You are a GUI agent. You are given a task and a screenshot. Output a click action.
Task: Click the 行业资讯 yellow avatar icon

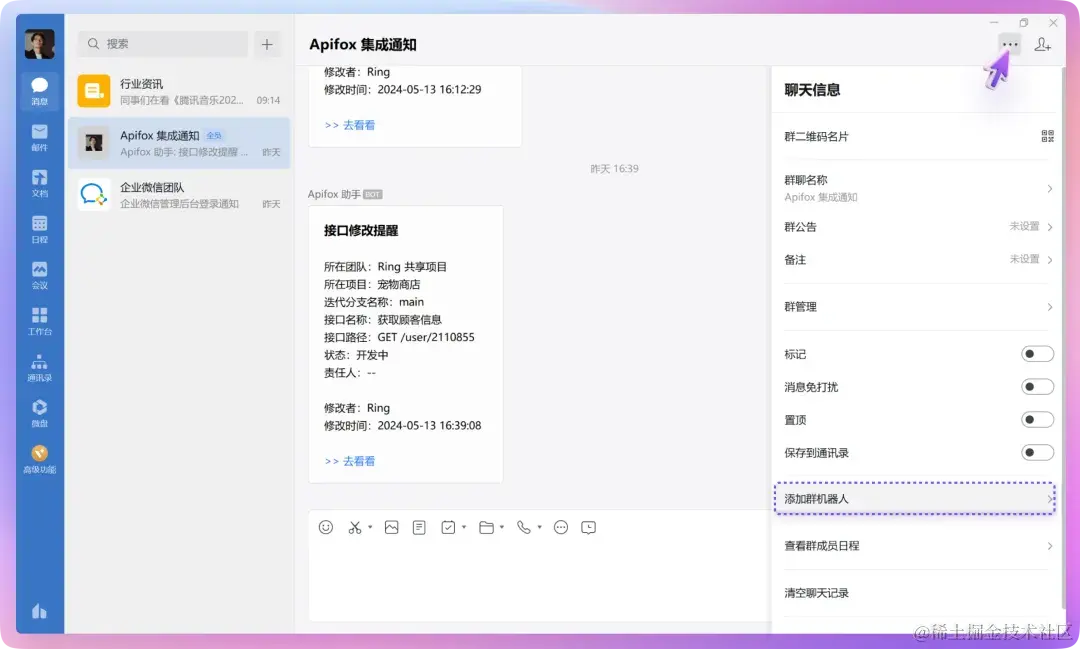pos(94,91)
